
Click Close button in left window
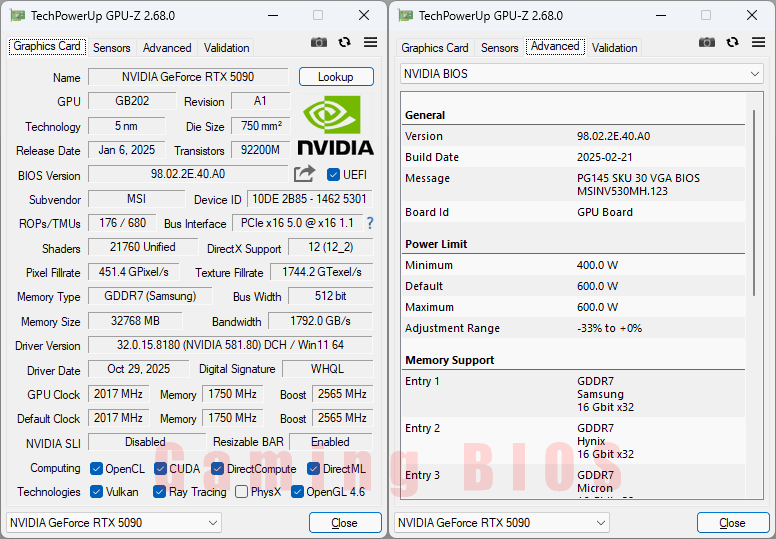[x=345, y=523]
